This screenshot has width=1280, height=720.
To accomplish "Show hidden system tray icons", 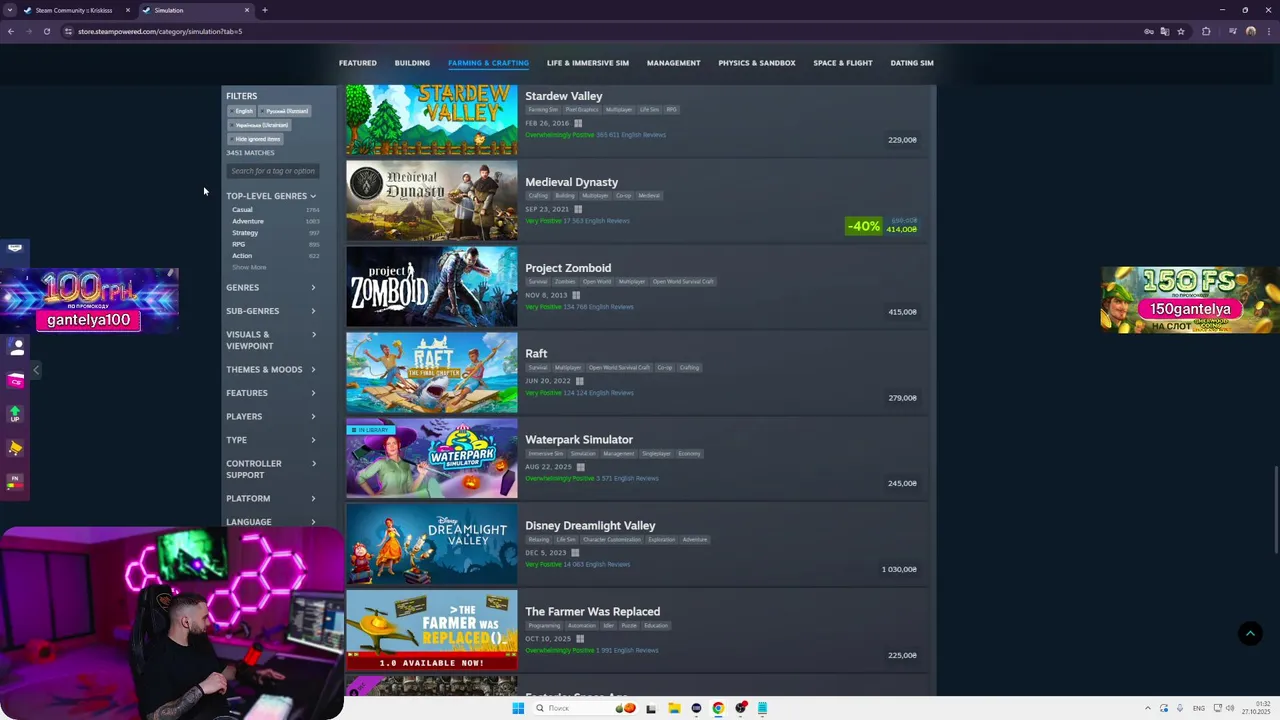I will pyautogui.click(x=1148, y=708).
